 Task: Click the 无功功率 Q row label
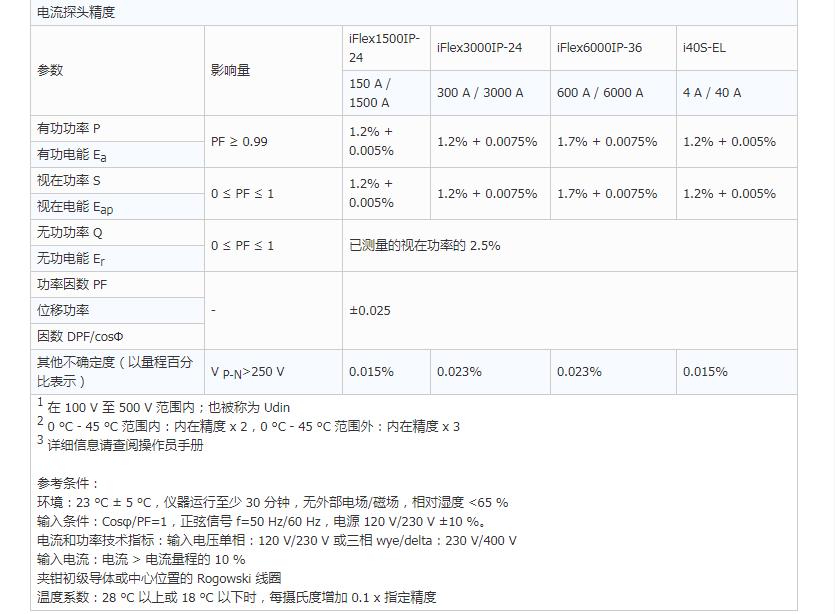pos(70,233)
